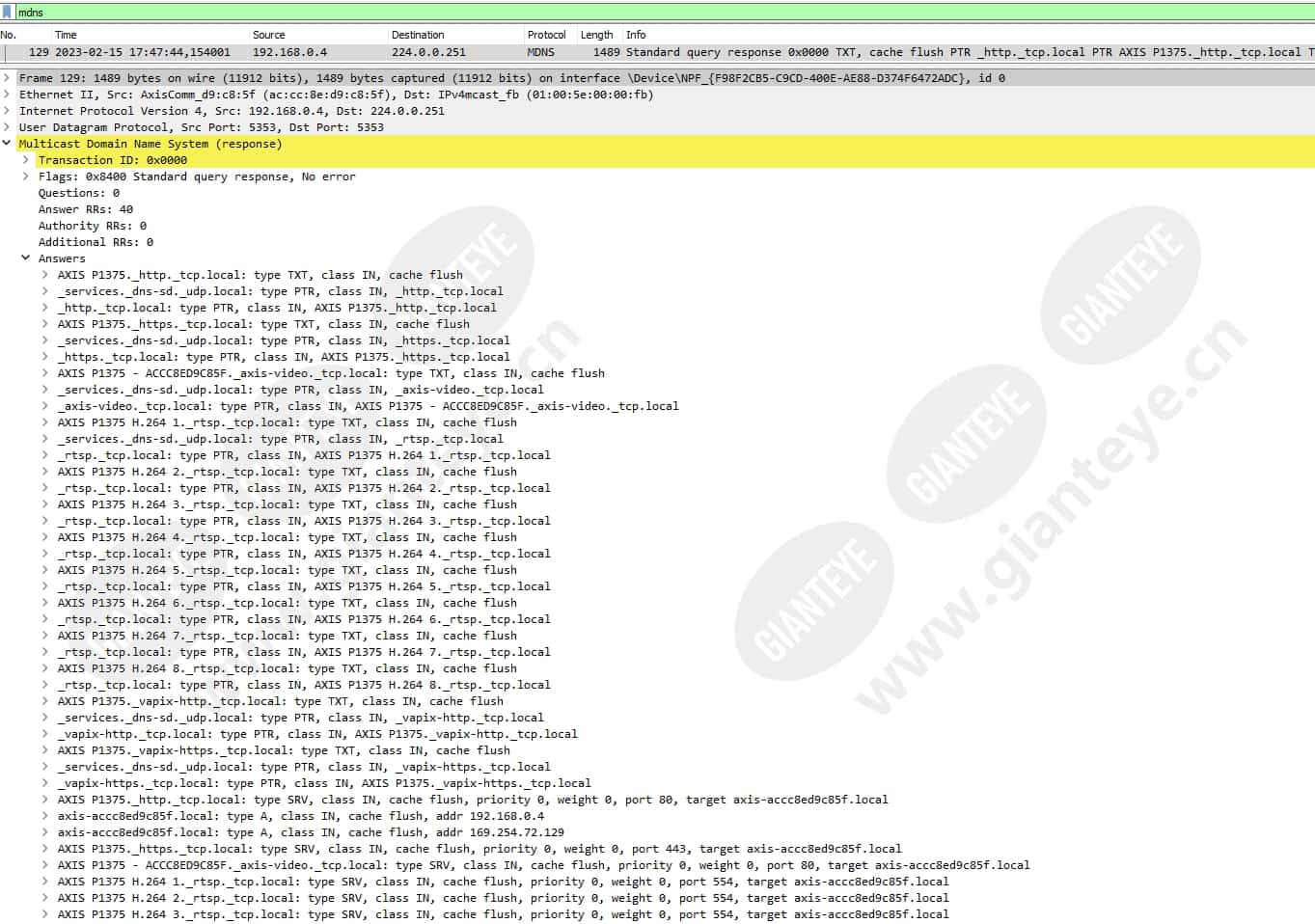
Task: Collapse the Answers tree node
Action: click(x=26, y=258)
